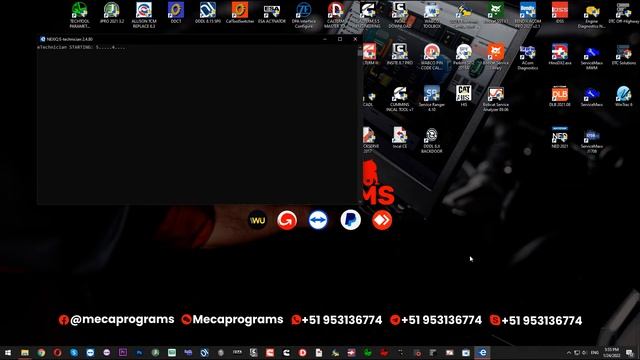This screenshot has width=640, height=360.
Task: Open the DTC Off-Highway shortcut
Action: [623, 13]
